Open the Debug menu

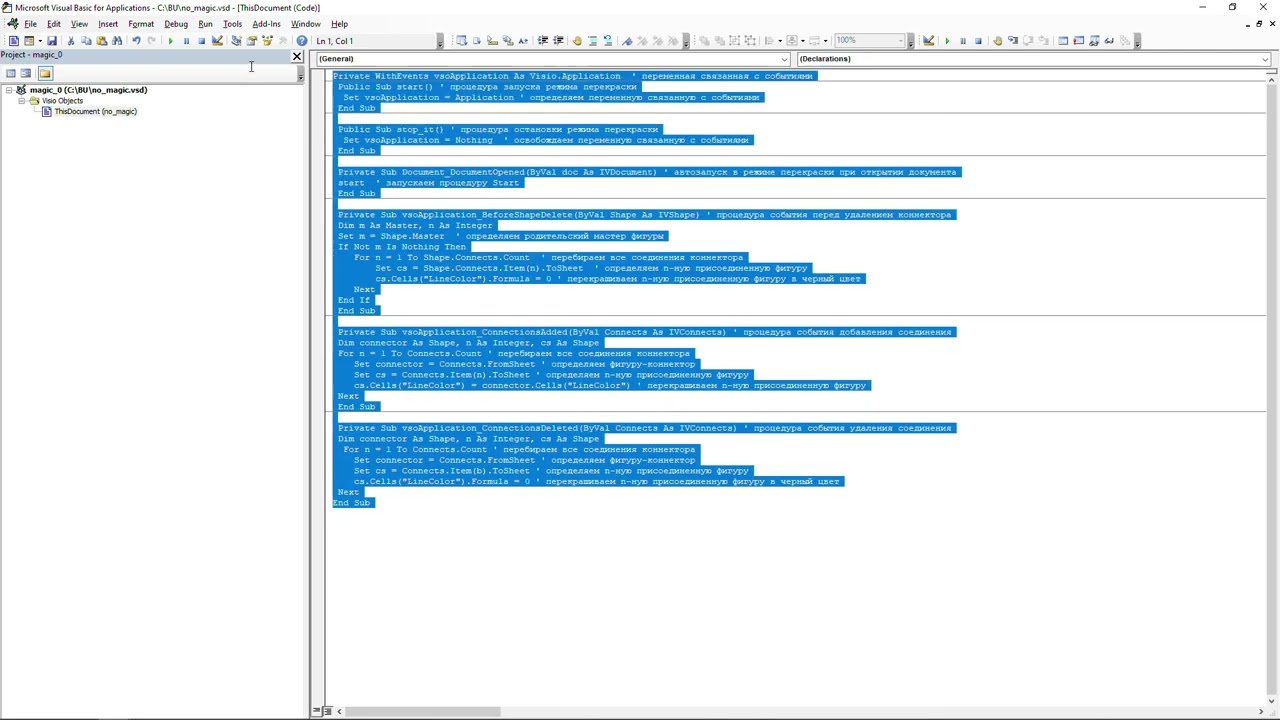coord(176,24)
